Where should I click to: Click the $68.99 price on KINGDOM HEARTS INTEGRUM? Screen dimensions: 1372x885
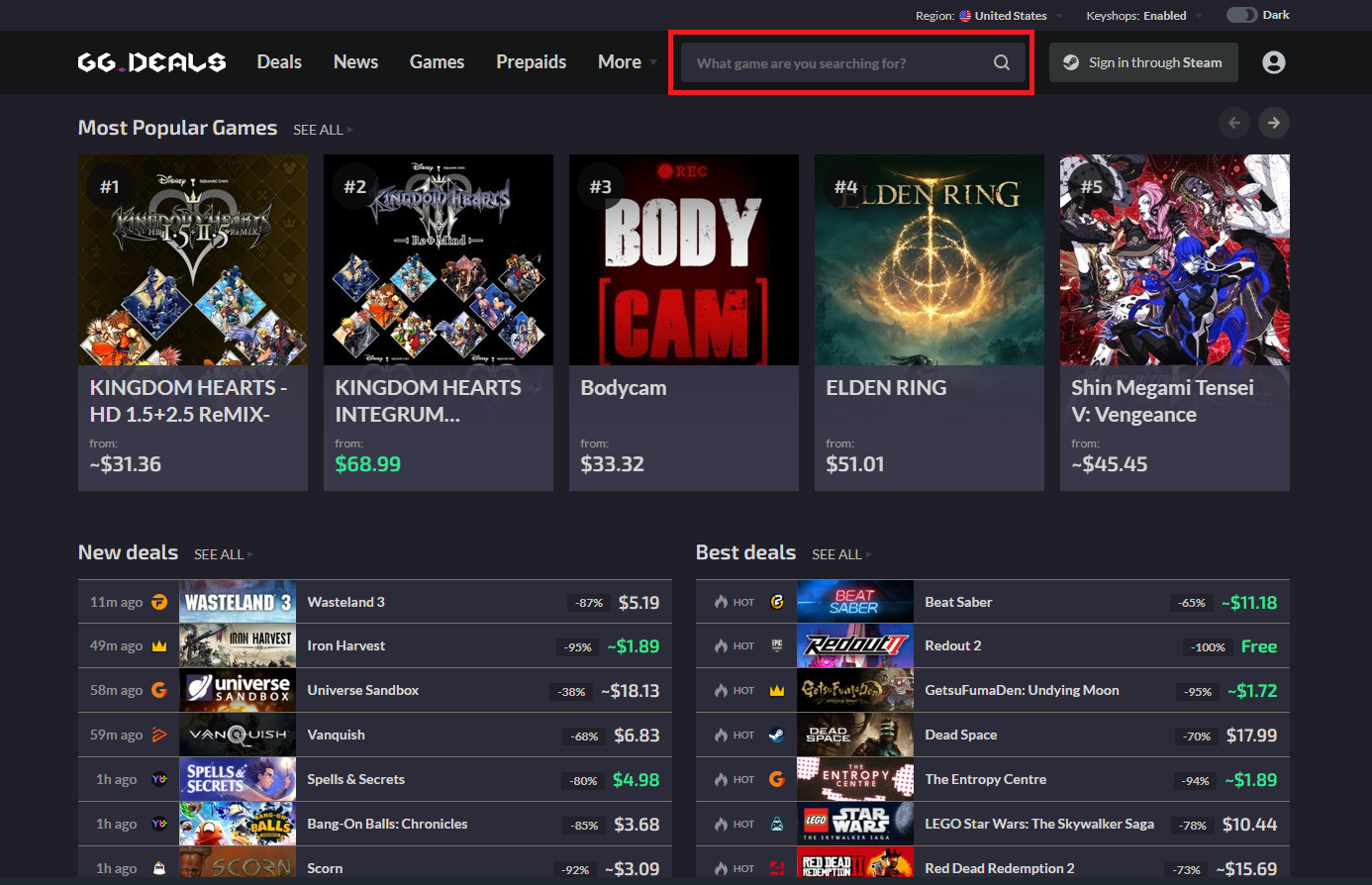(x=367, y=464)
